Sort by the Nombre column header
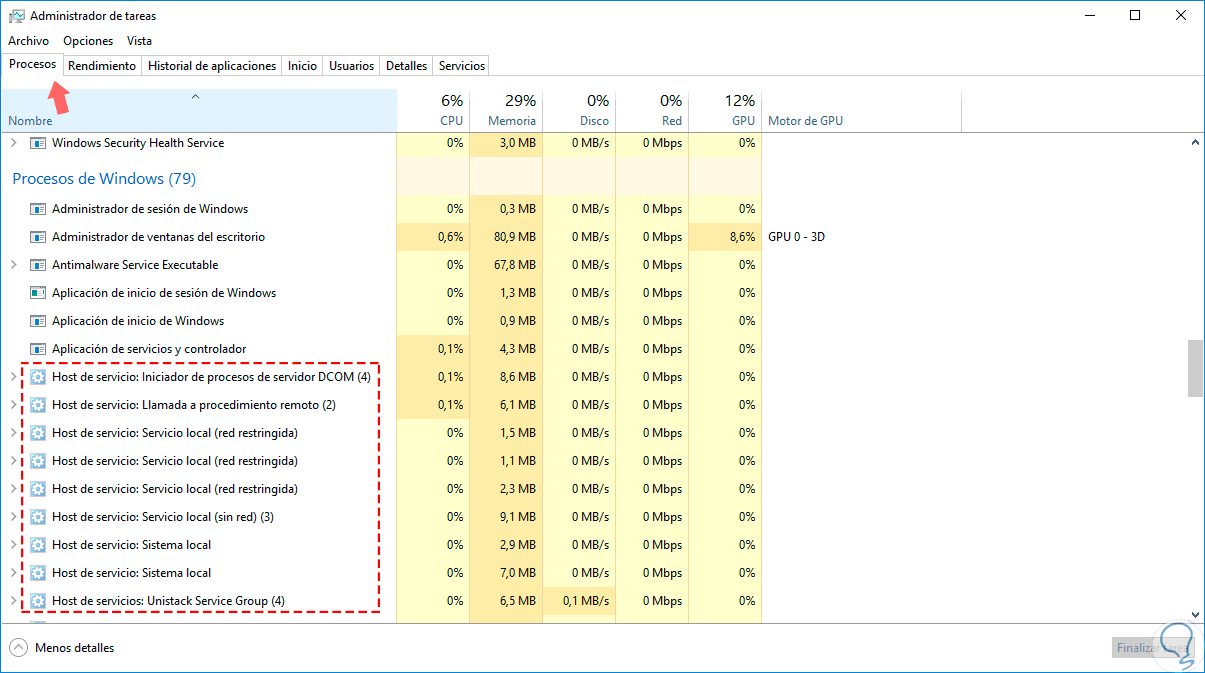 pyautogui.click(x=198, y=110)
